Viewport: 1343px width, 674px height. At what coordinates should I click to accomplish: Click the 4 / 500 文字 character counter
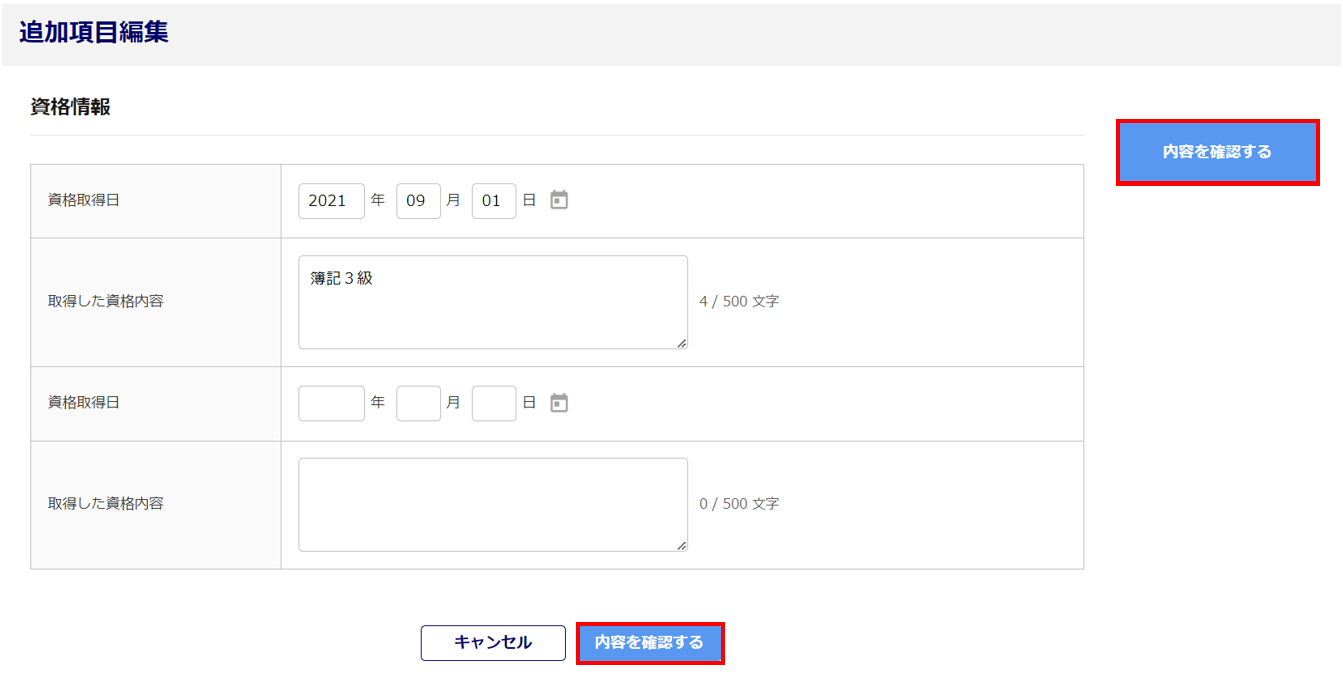click(x=739, y=301)
